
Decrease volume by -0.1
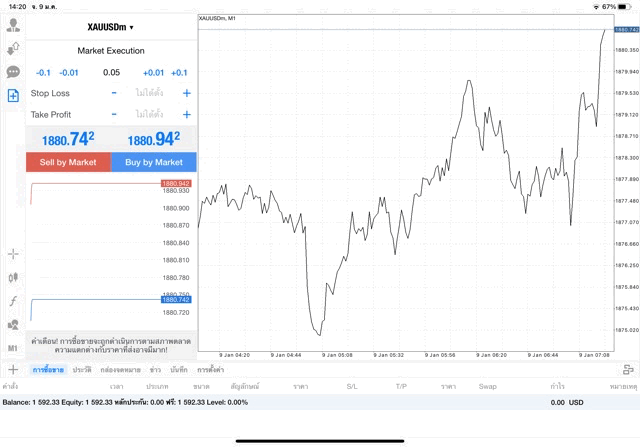43,73
